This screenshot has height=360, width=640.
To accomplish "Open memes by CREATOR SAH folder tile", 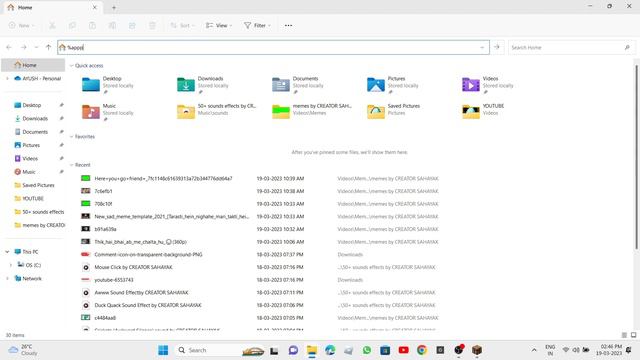I will [312, 111].
